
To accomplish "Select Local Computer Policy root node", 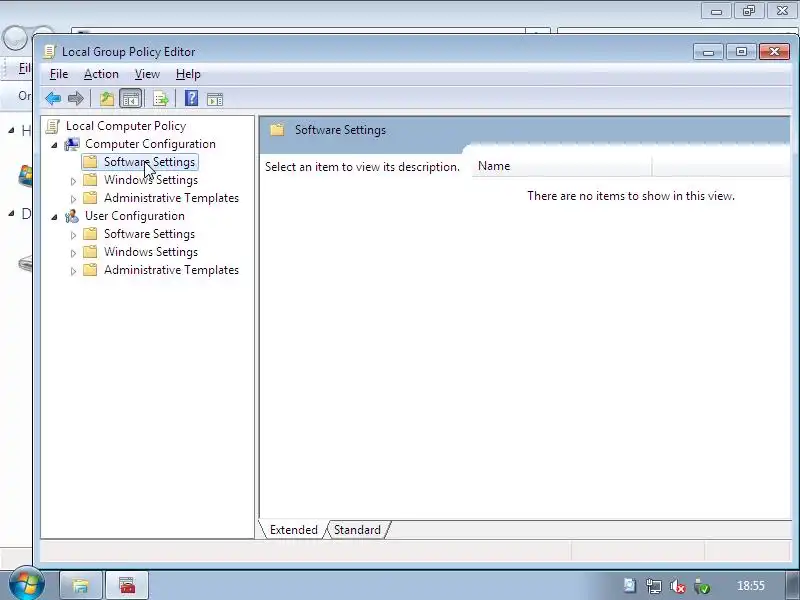I will pyautogui.click(x=126, y=126).
